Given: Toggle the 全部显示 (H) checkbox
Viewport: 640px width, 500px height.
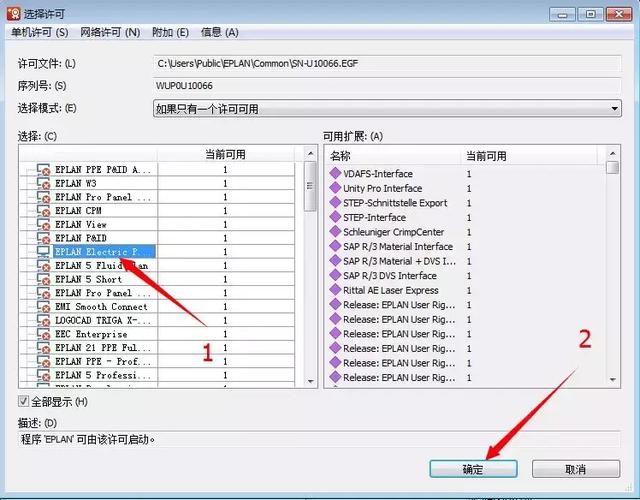Looking at the screenshot, I should click(x=24, y=401).
